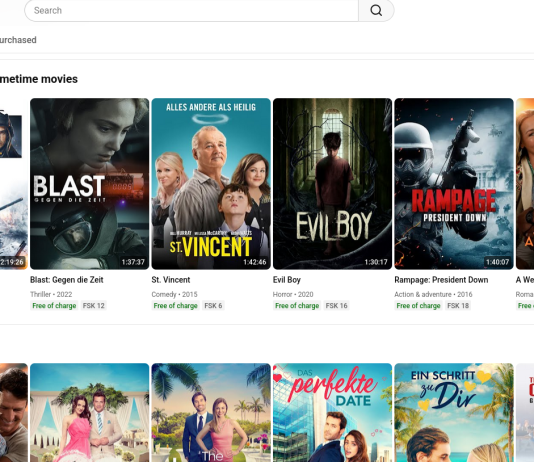The image size is (534, 462).
Task: Focus the Search input field
Action: [191, 10]
